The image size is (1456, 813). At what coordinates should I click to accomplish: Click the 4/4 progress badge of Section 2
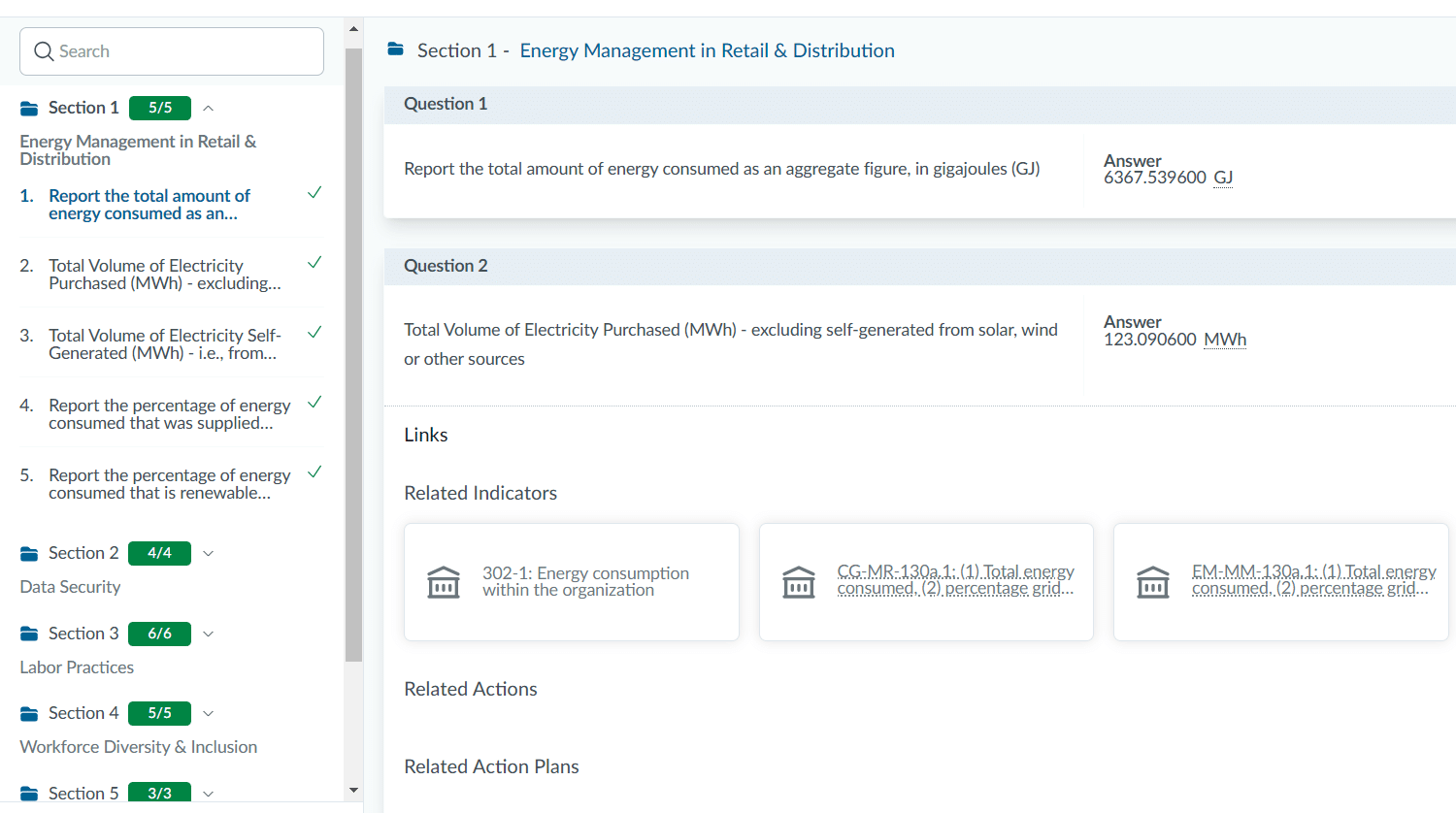(160, 553)
